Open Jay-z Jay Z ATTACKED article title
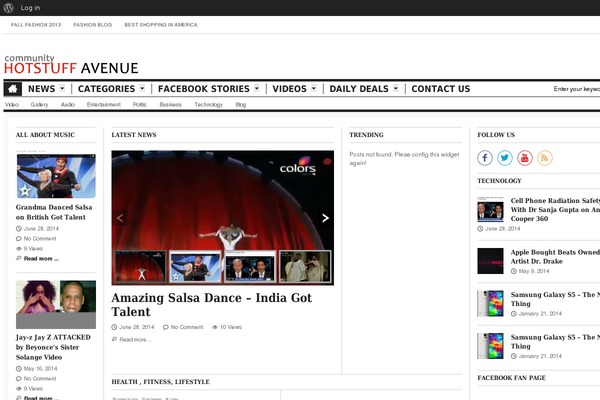 point(53,347)
